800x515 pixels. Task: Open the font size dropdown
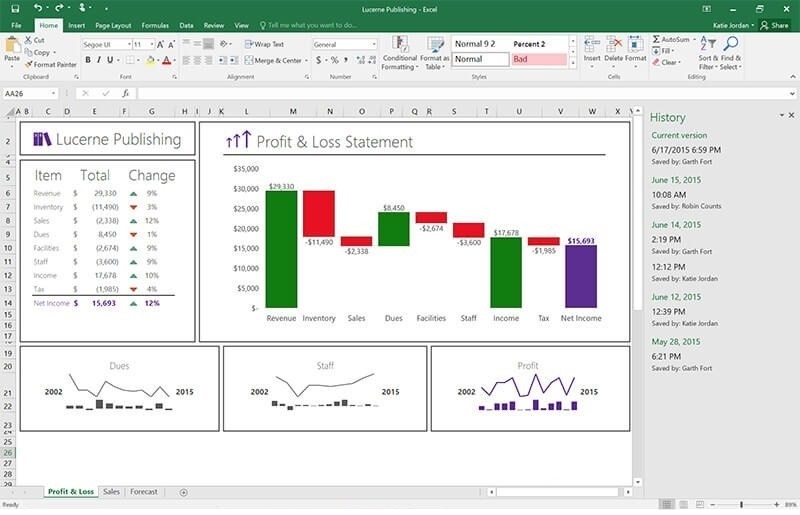[x=152, y=44]
